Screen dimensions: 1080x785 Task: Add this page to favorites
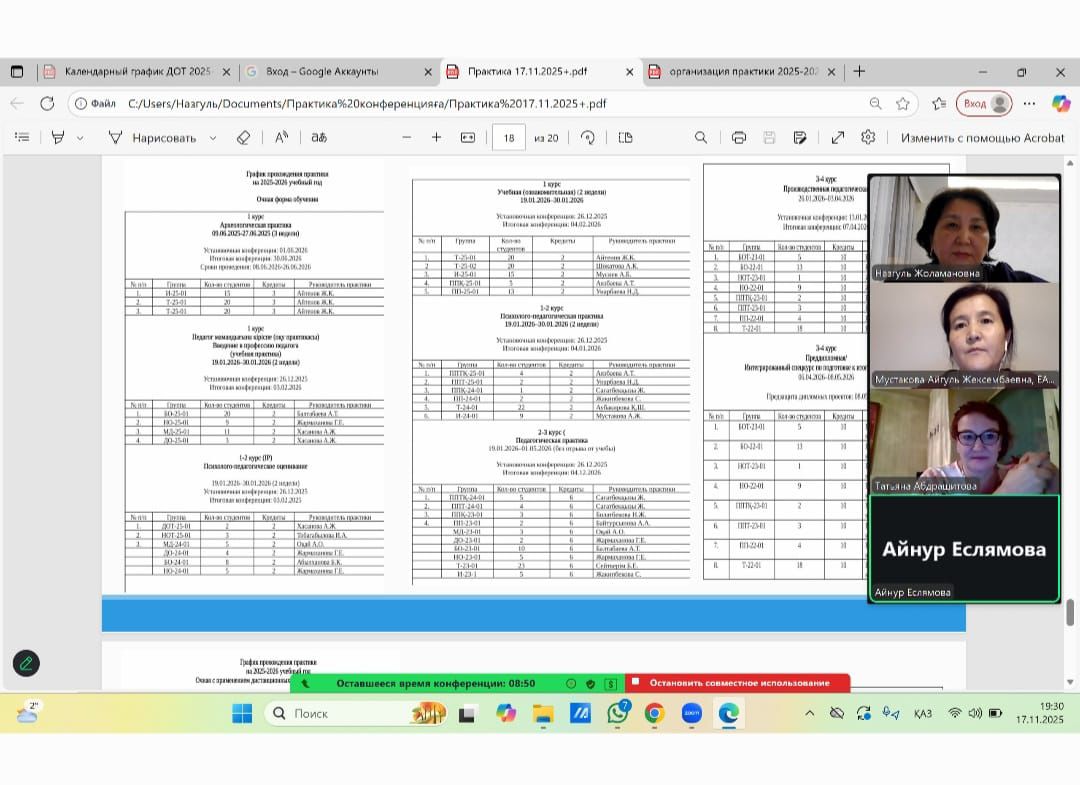903,103
